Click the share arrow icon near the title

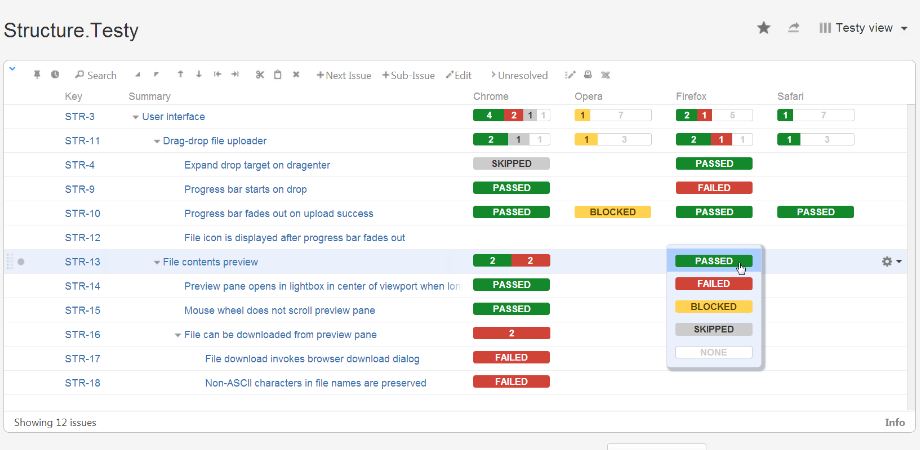tap(793, 28)
